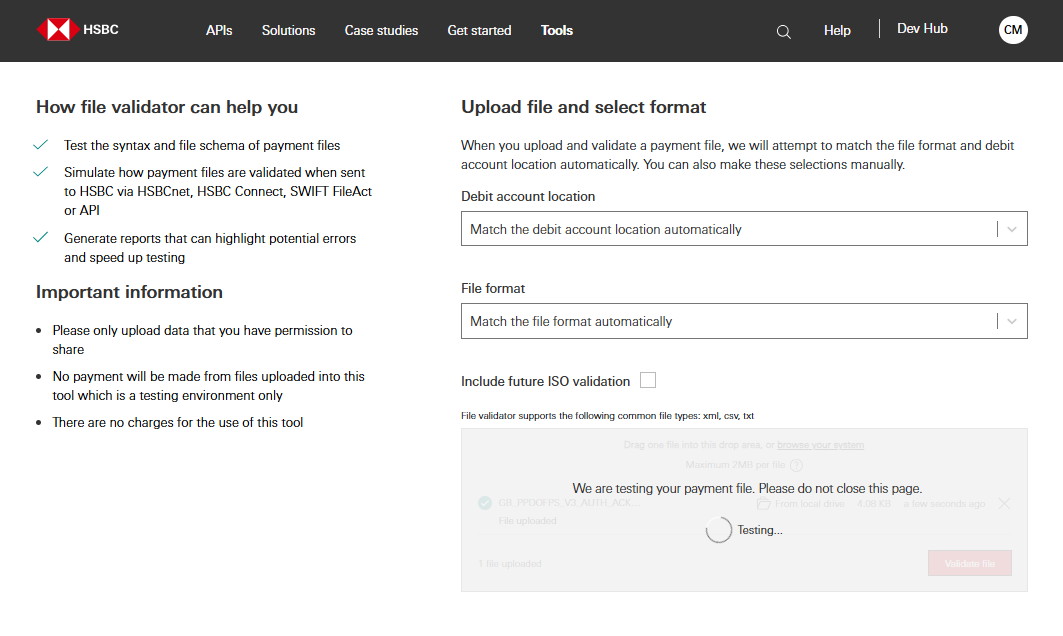Open the CM user profile avatar

[x=1013, y=30]
